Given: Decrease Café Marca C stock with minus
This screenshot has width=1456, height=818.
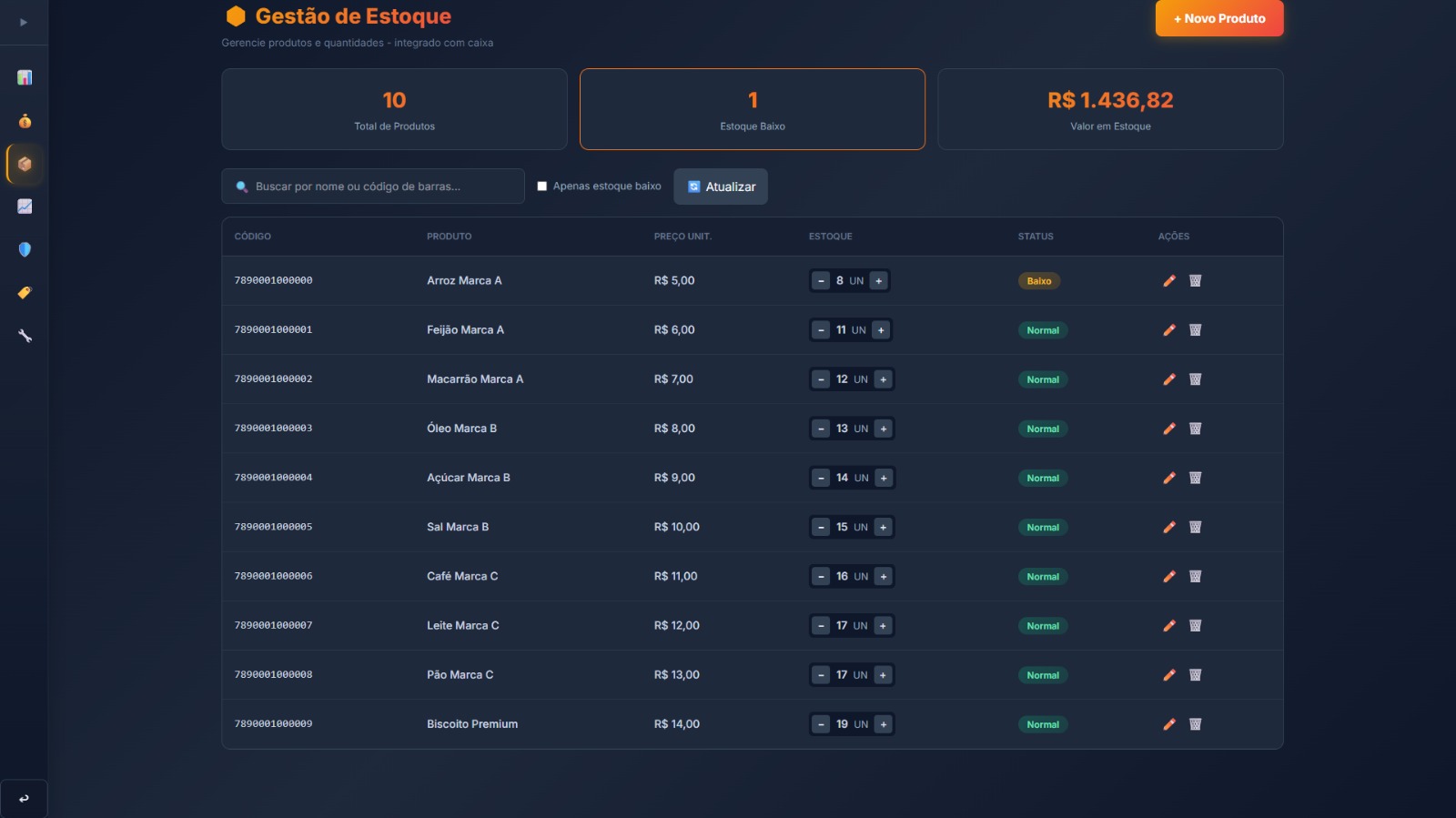Looking at the screenshot, I should tap(821, 576).
